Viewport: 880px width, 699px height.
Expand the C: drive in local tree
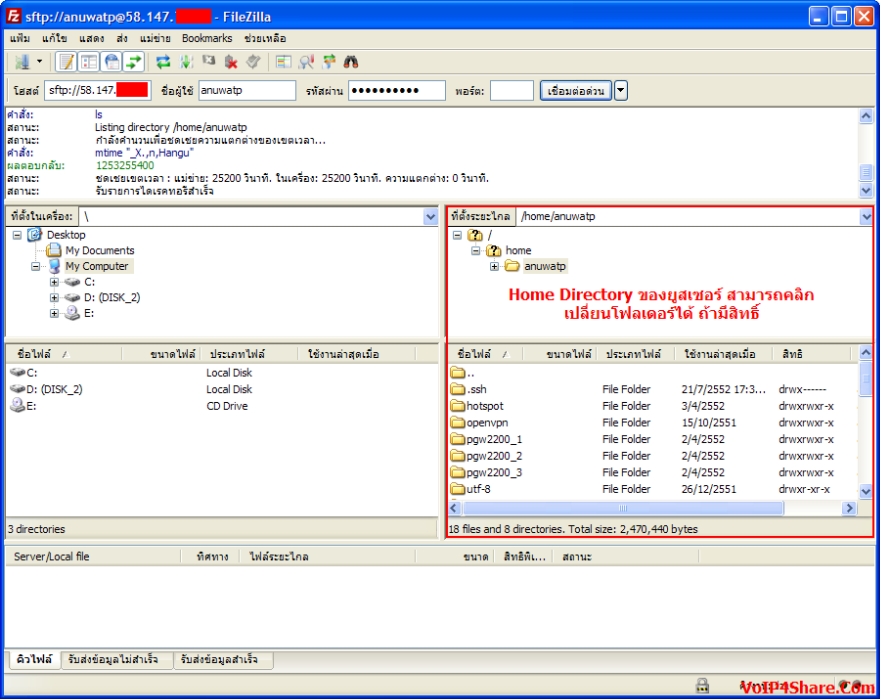click(55, 283)
